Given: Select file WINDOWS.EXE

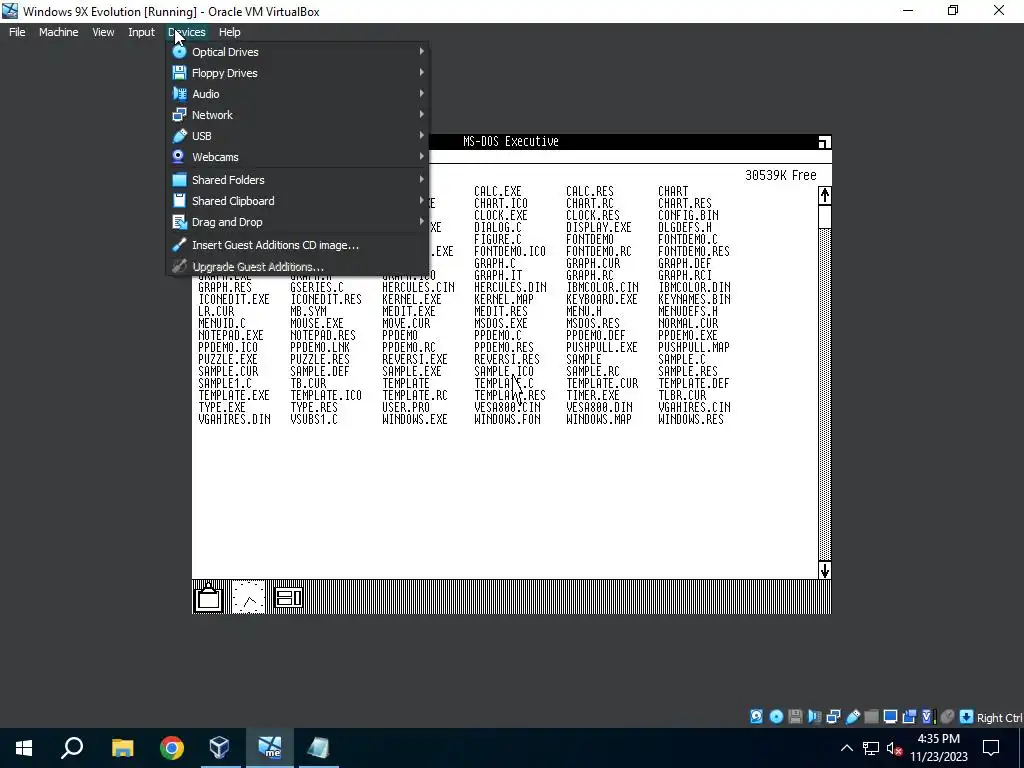Looking at the screenshot, I should 415,419.
